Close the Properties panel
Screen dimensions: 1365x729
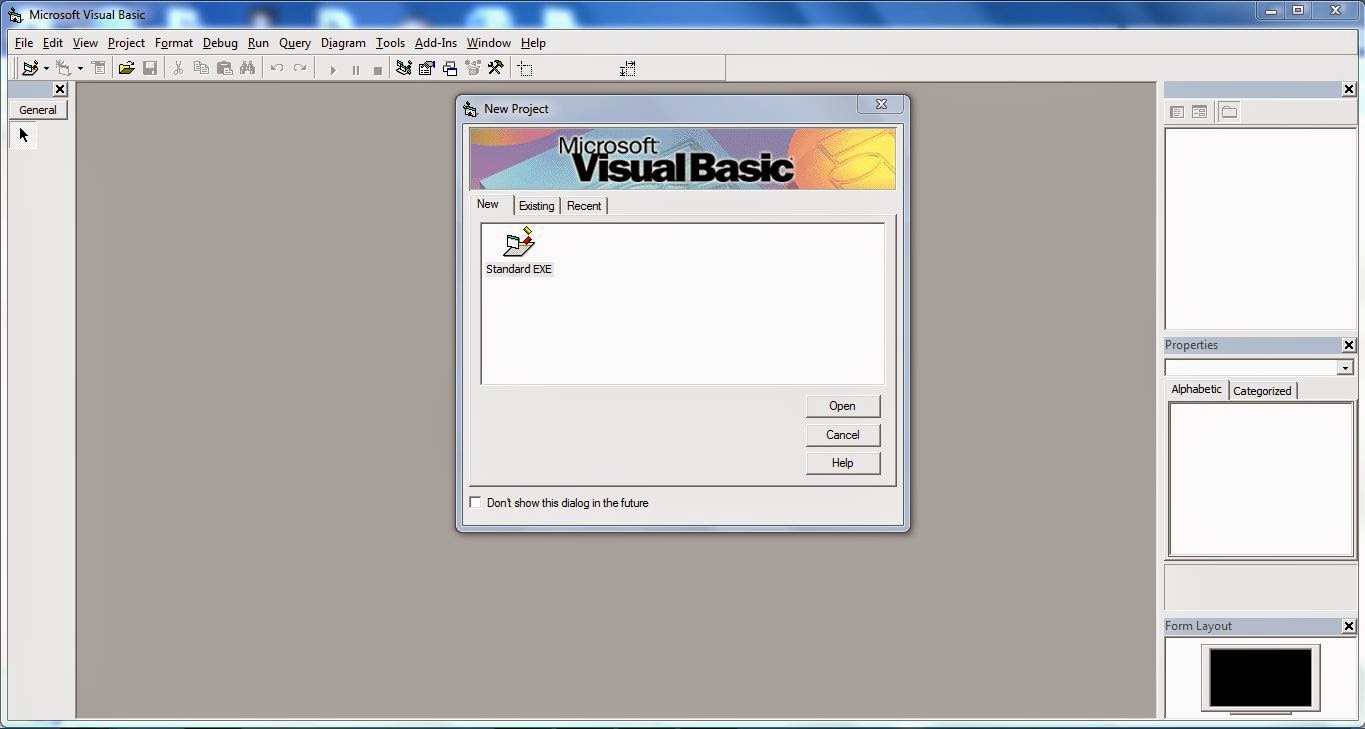(x=1348, y=345)
